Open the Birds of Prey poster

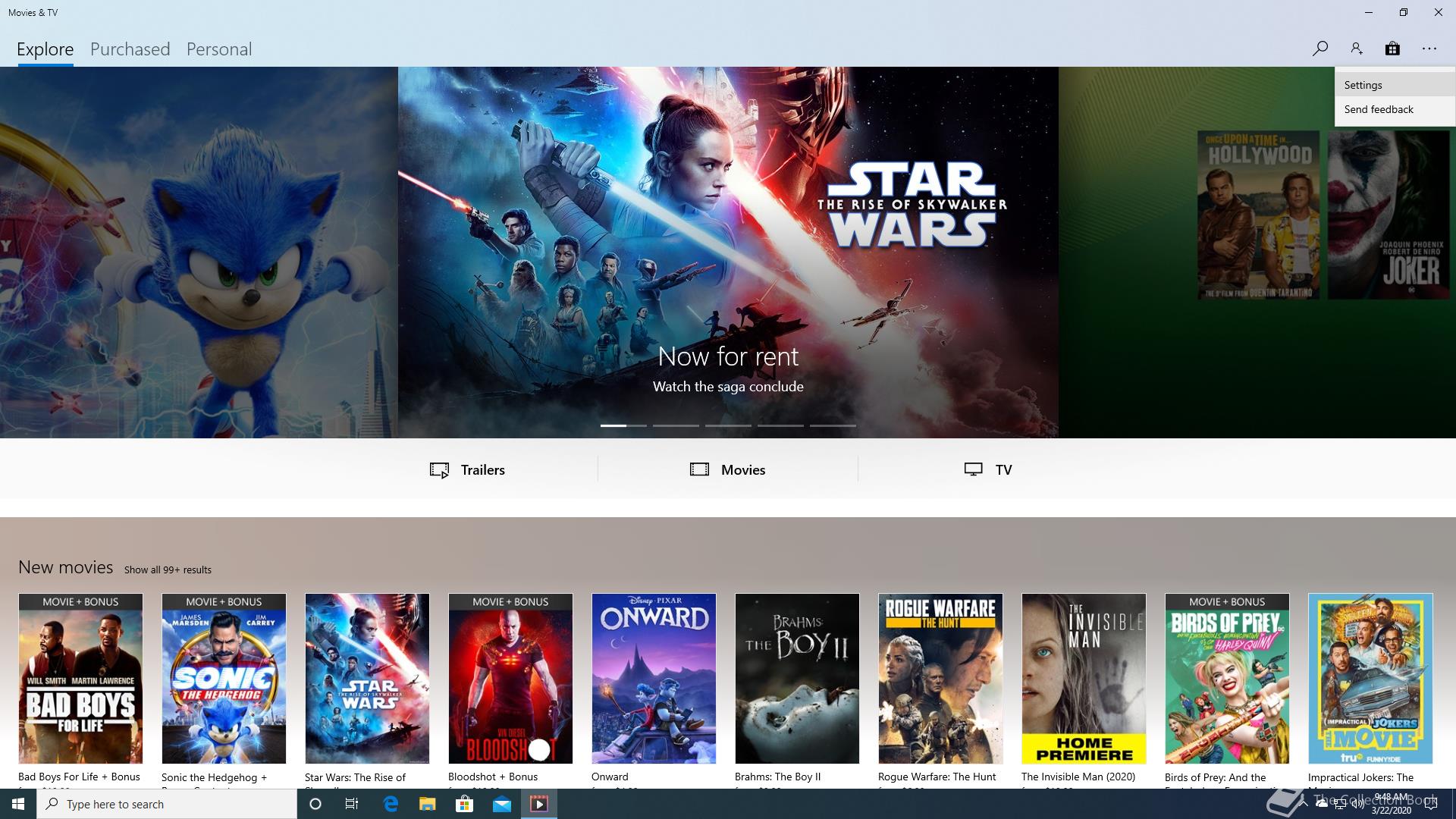tap(1227, 679)
